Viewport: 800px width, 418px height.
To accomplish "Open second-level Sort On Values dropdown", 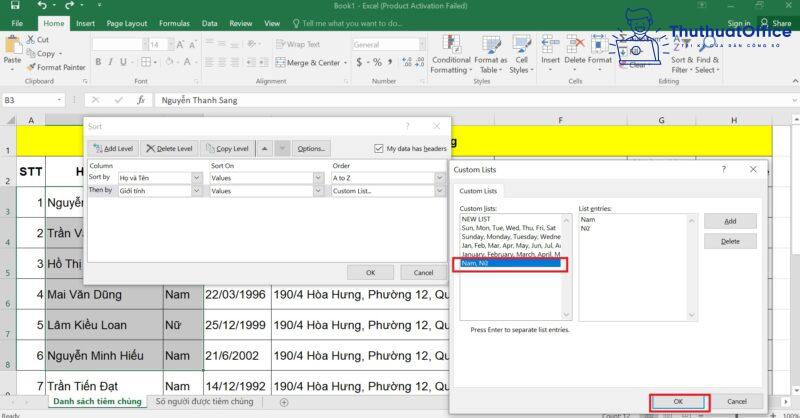I will point(318,190).
